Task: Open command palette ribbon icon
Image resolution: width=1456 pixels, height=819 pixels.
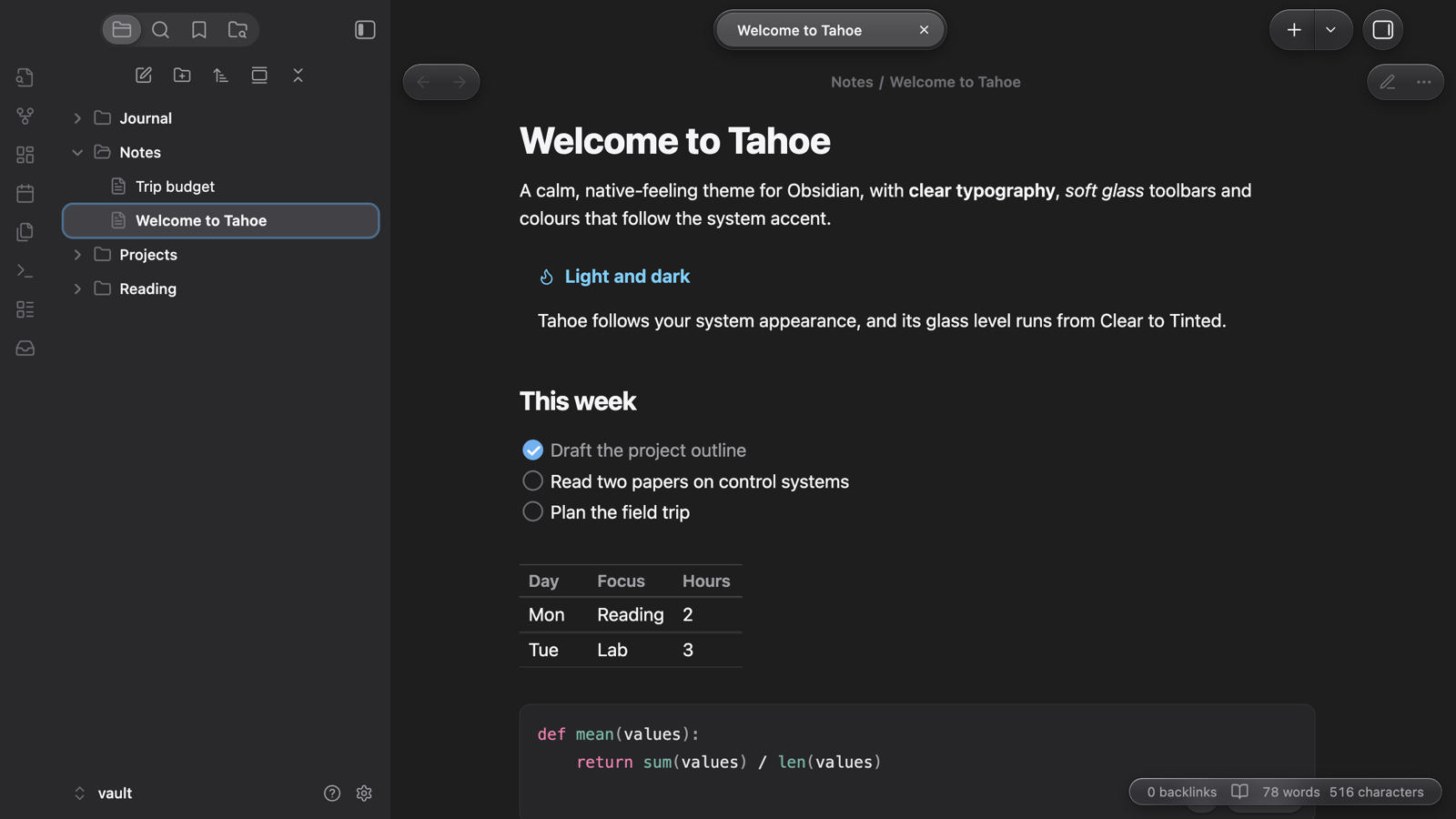Action: tap(25, 271)
